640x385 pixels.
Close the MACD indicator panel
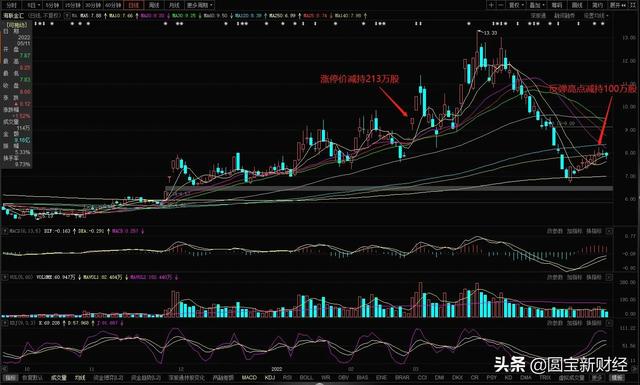point(609,231)
